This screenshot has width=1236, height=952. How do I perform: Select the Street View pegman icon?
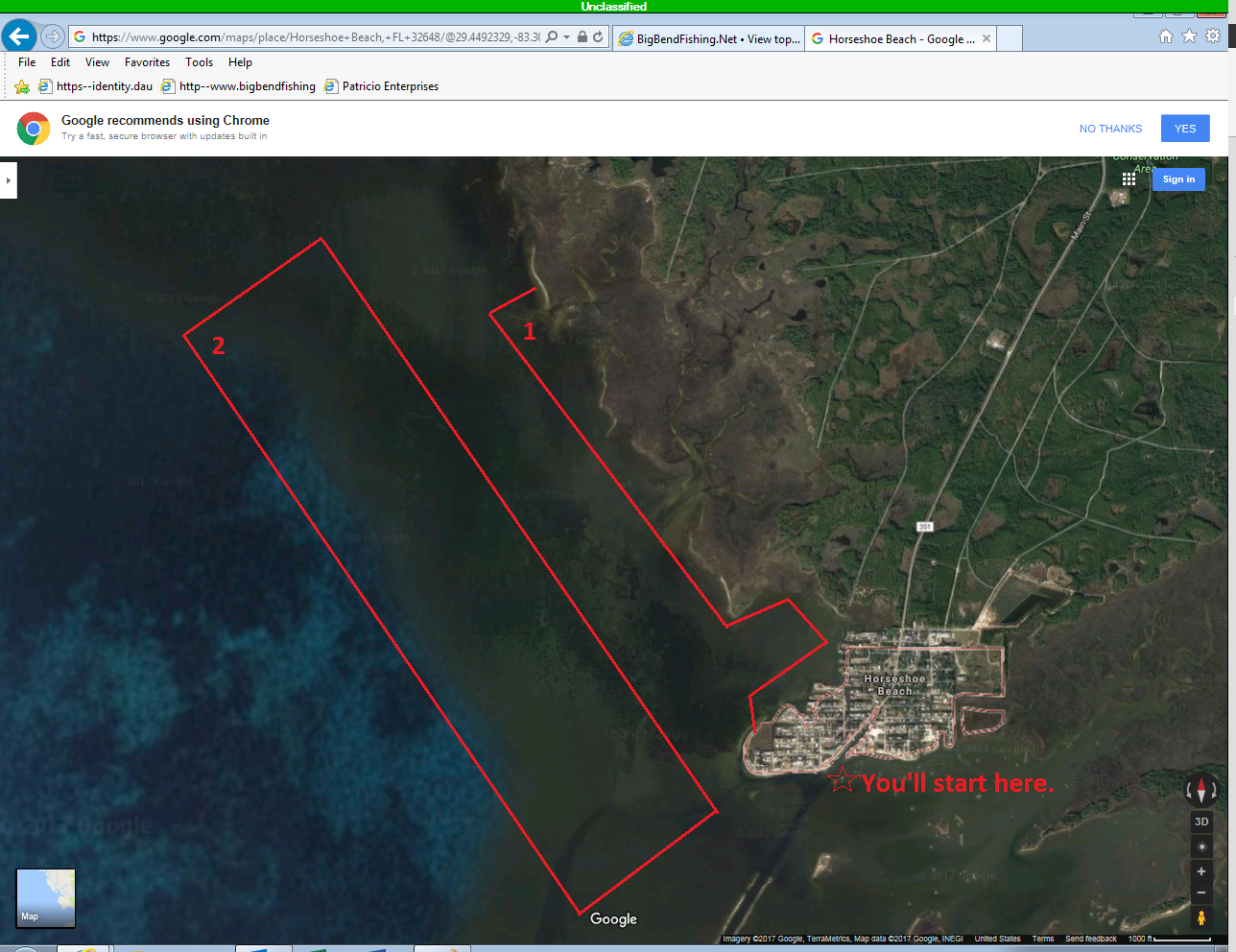[x=1201, y=918]
